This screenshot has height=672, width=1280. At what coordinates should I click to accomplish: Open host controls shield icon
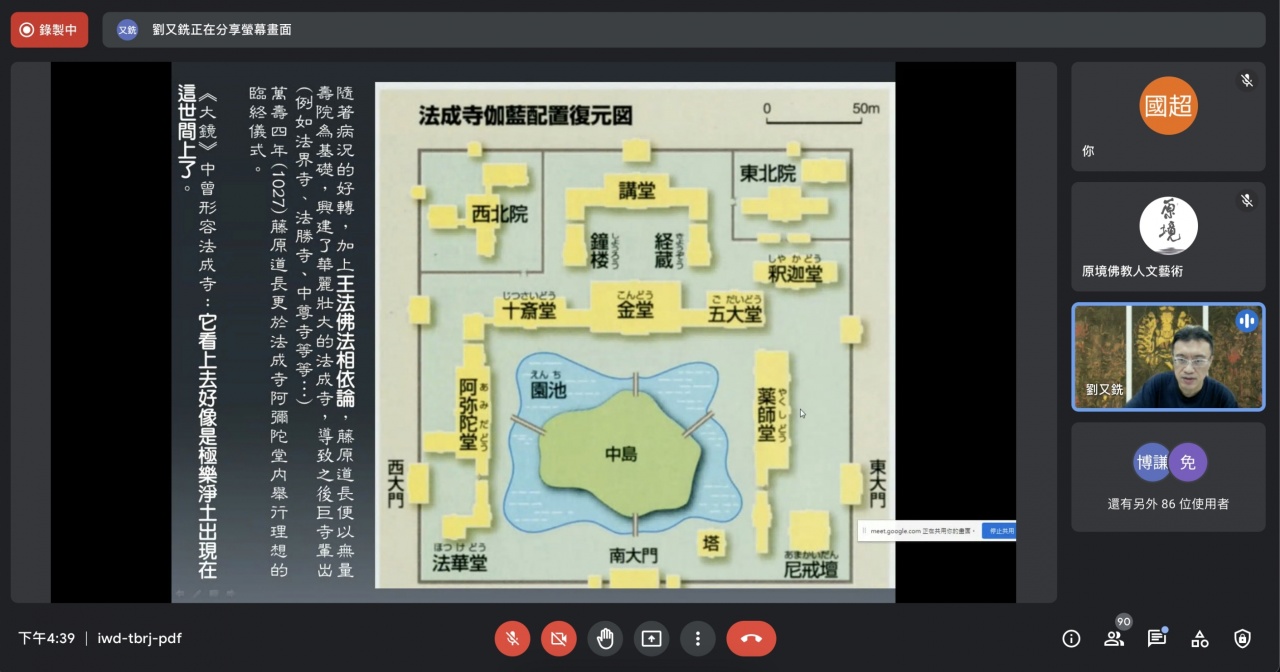click(1242, 638)
